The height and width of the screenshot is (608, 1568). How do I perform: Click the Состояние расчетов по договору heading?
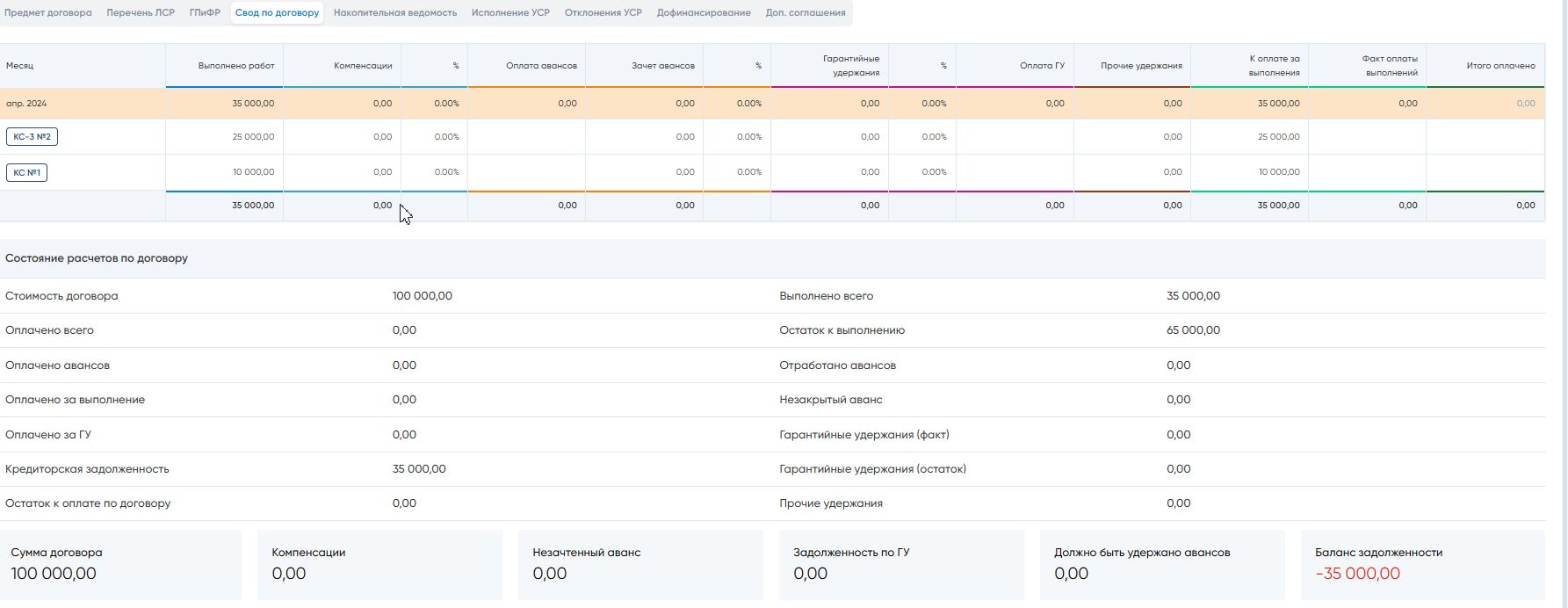click(97, 258)
